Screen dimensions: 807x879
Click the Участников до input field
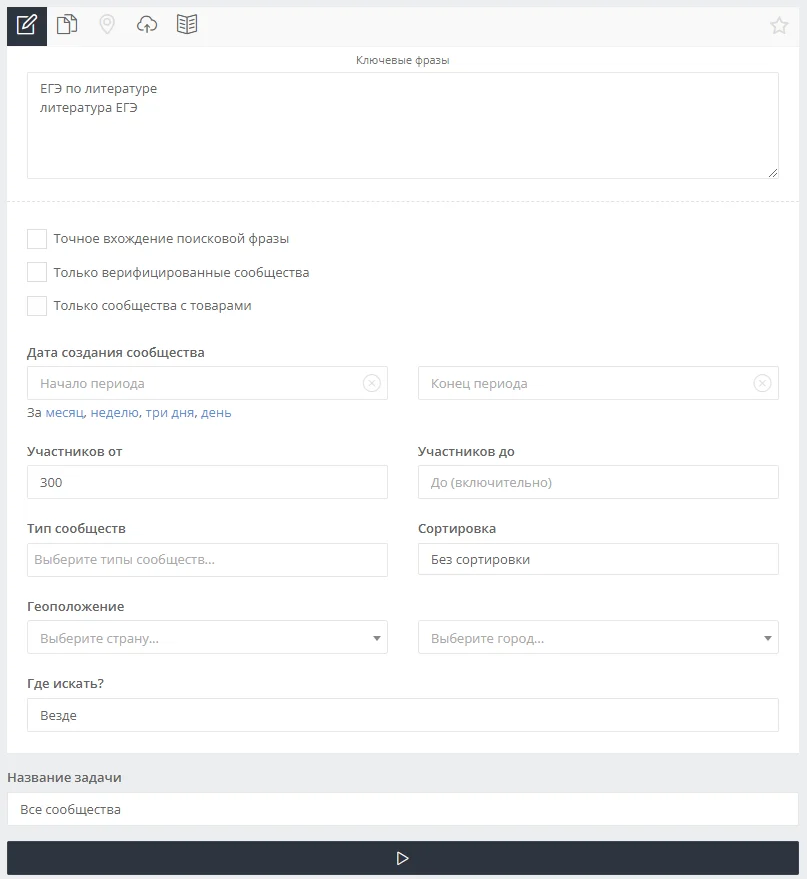(598, 482)
